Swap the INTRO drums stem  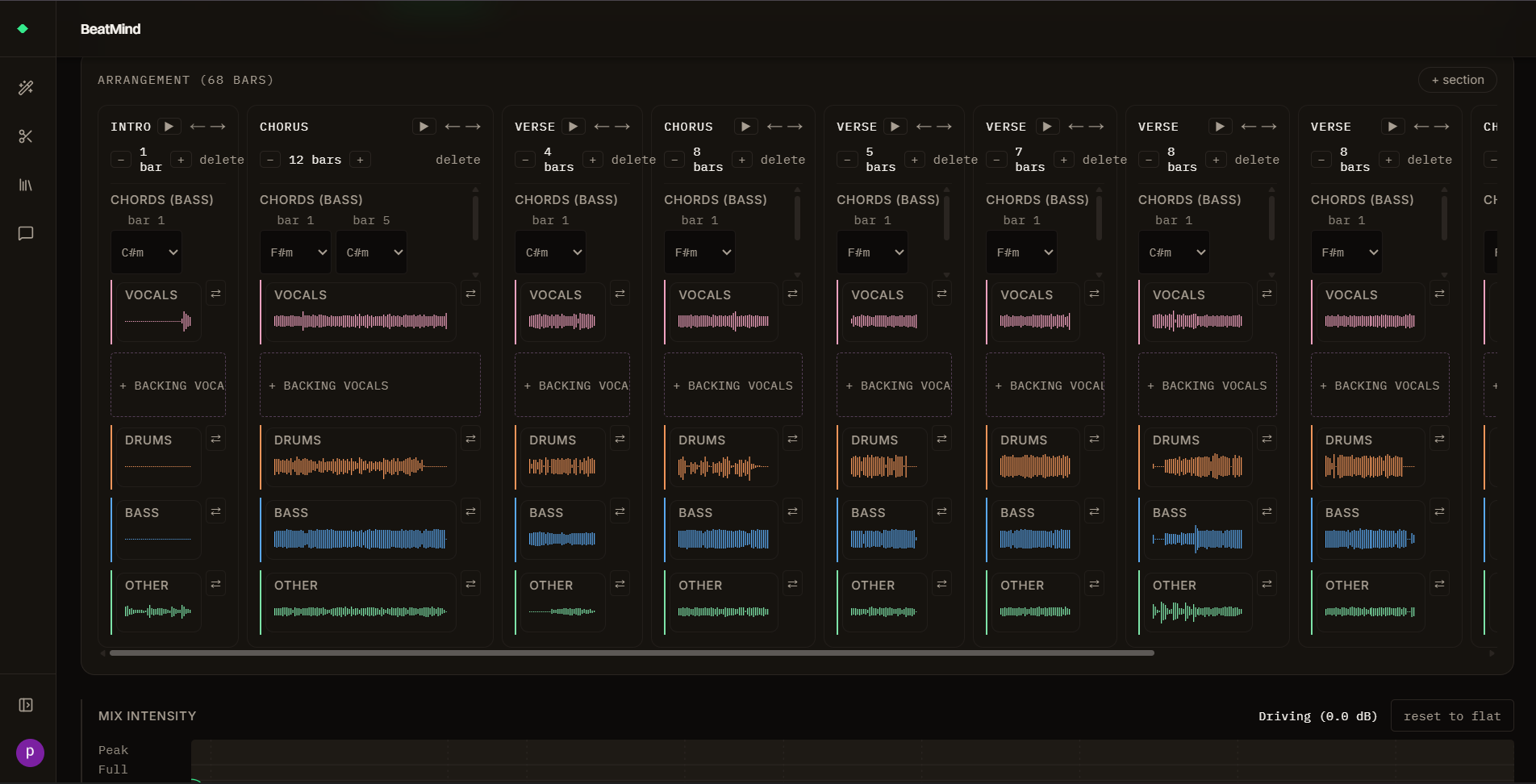[215, 439]
